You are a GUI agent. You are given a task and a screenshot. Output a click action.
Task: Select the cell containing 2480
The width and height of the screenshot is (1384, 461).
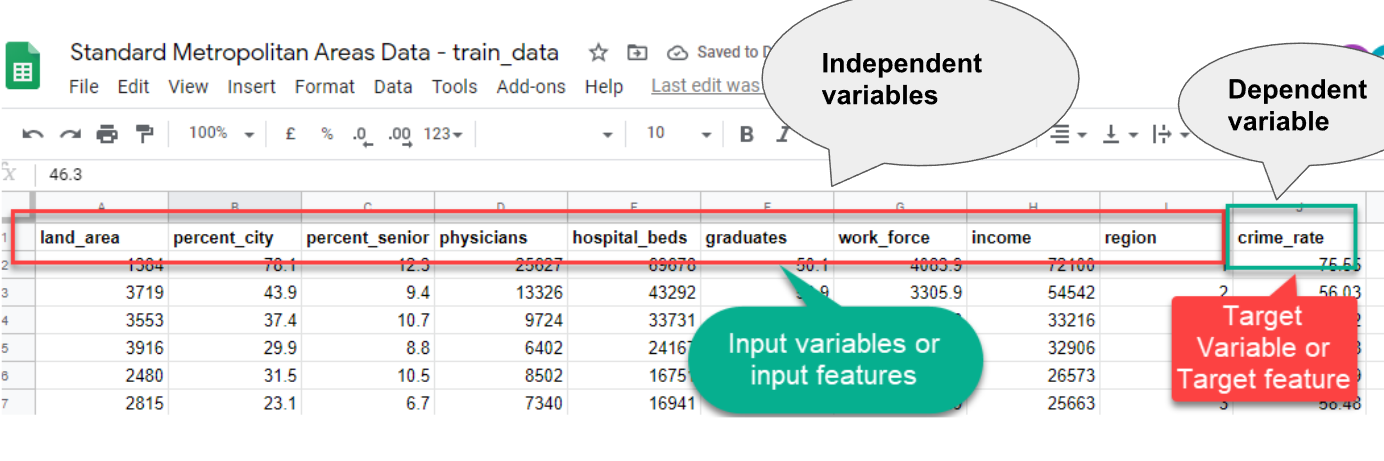(101, 376)
